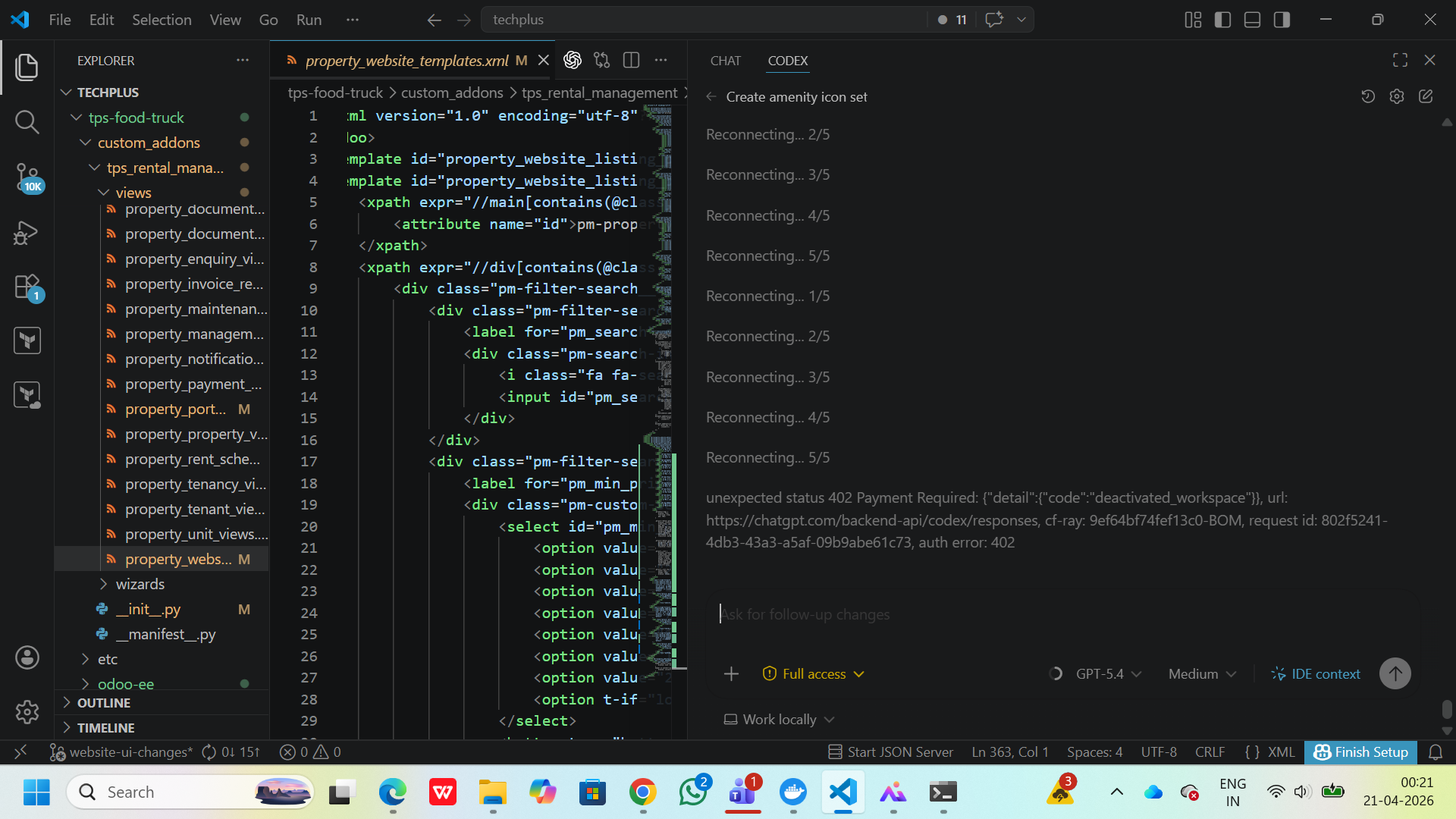Image resolution: width=1456 pixels, height=819 pixels.
Task: Add attachment with plus icon in Codex
Action: click(731, 673)
